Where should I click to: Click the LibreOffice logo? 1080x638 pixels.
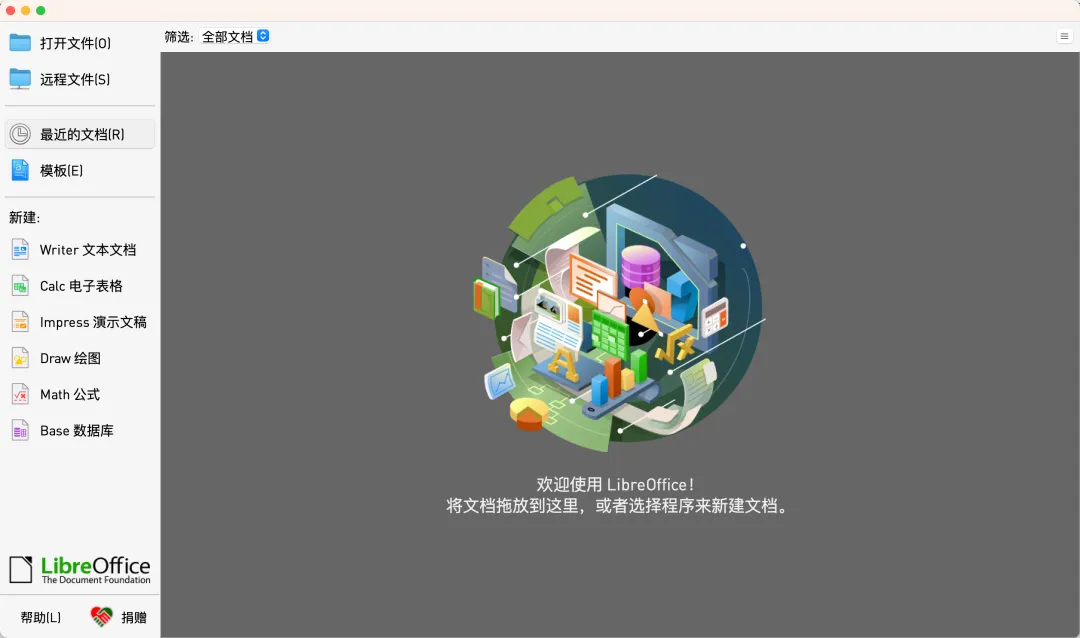(x=79, y=570)
